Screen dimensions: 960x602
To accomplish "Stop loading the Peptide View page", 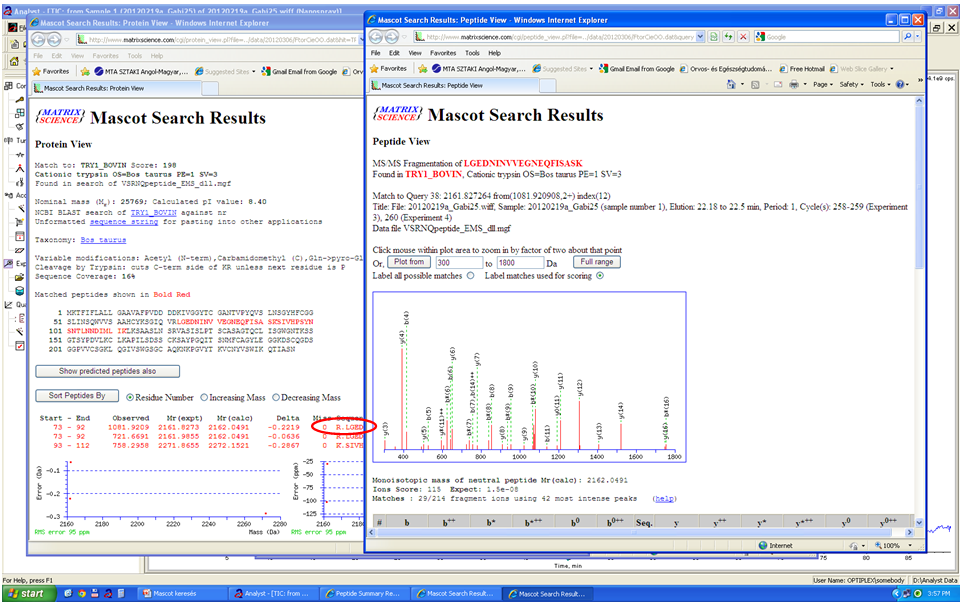I will tap(743, 37).
